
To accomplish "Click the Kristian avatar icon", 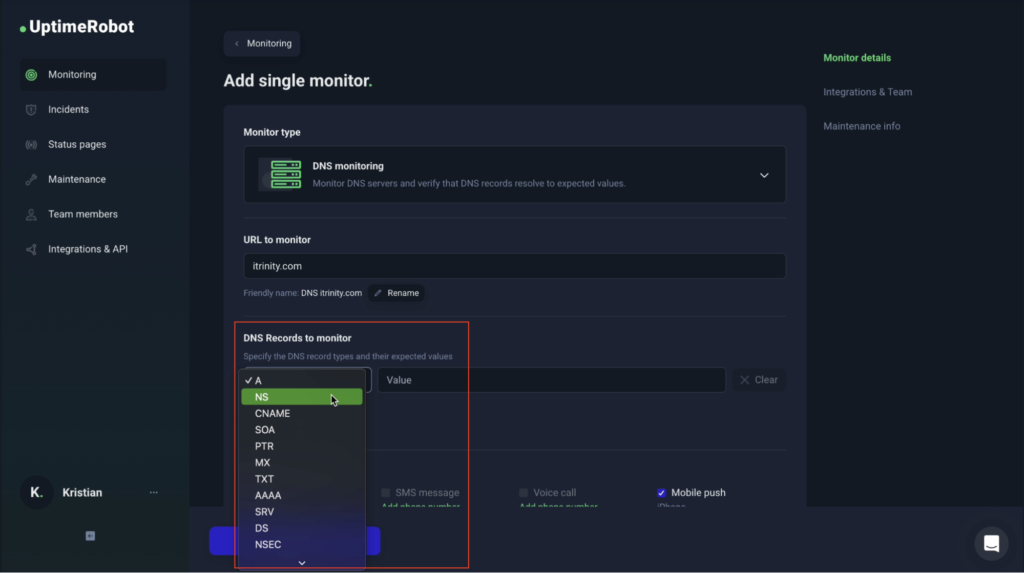I will [37, 493].
